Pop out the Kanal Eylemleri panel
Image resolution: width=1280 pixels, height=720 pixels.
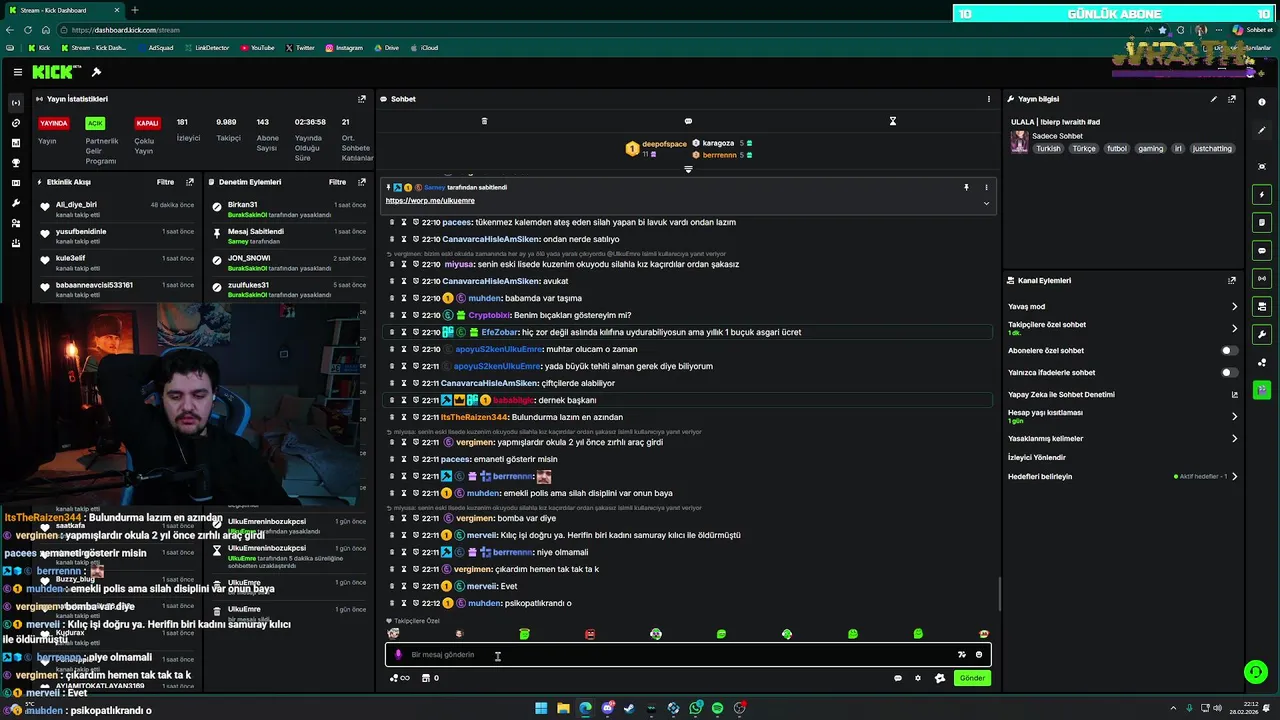(1232, 281)
